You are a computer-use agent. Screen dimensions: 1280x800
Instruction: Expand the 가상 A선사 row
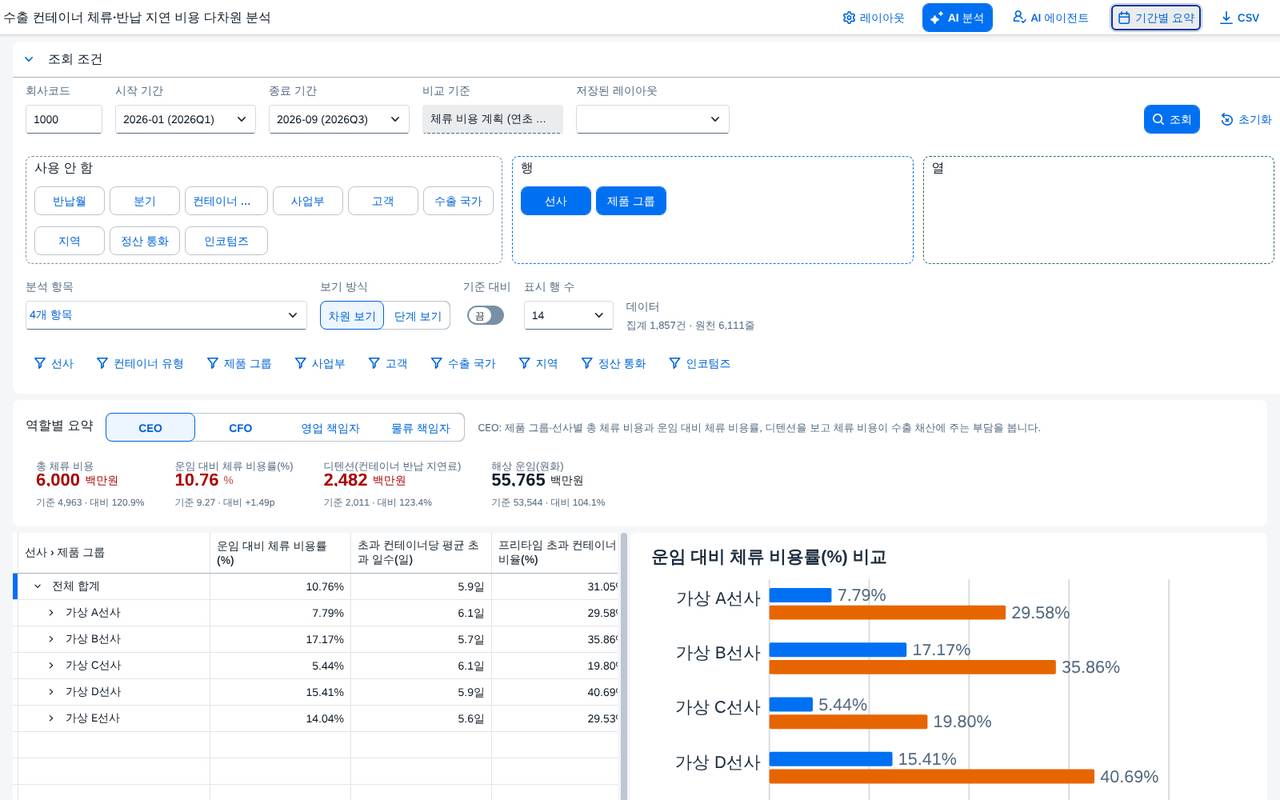click(x=51, y=612)
